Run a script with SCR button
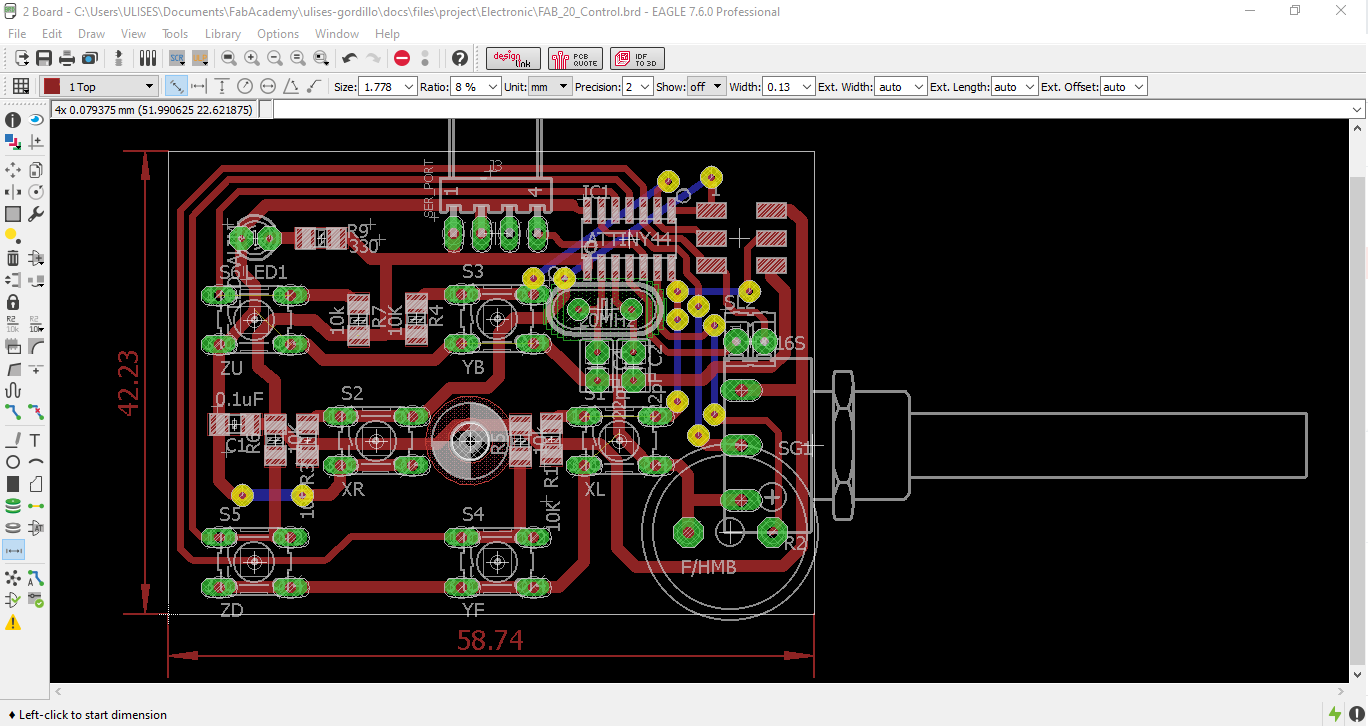Viewport: 1368px width, 726px height. (x=177, y=59)
